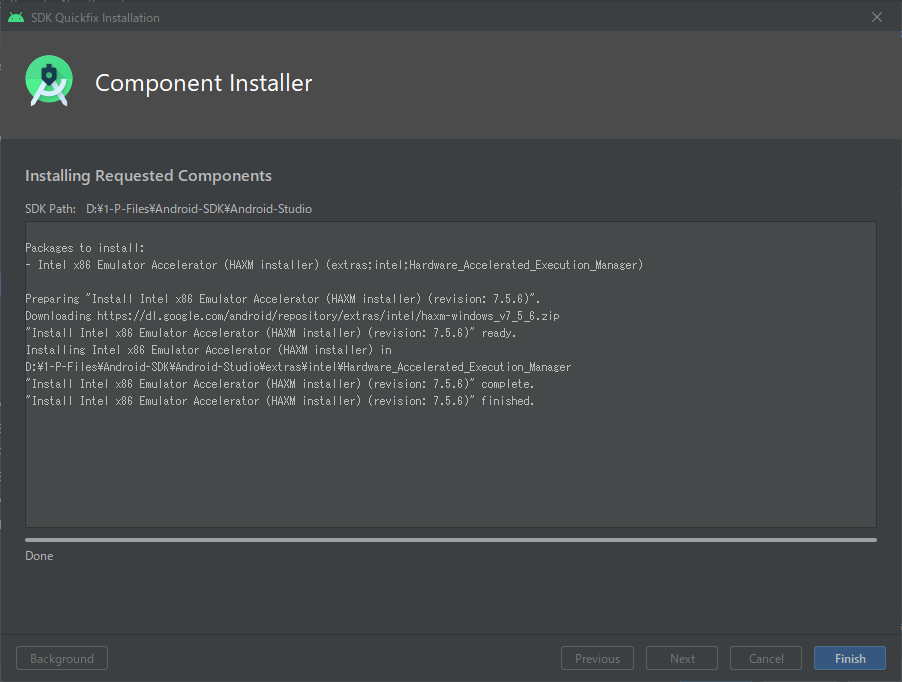
Task: Click the Finish button
Action: point(849,658)
